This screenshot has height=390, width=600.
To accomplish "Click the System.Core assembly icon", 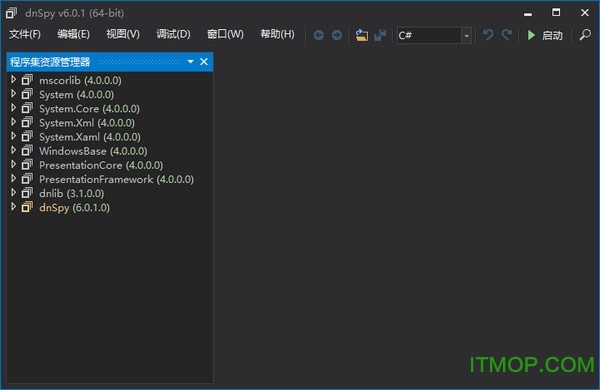I will tap(27, 108).
